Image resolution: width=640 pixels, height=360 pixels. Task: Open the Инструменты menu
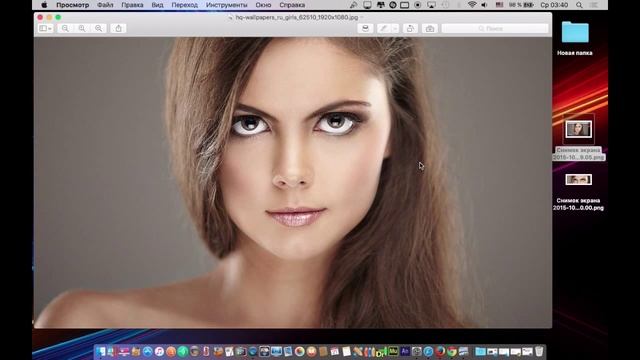[227, 5]
